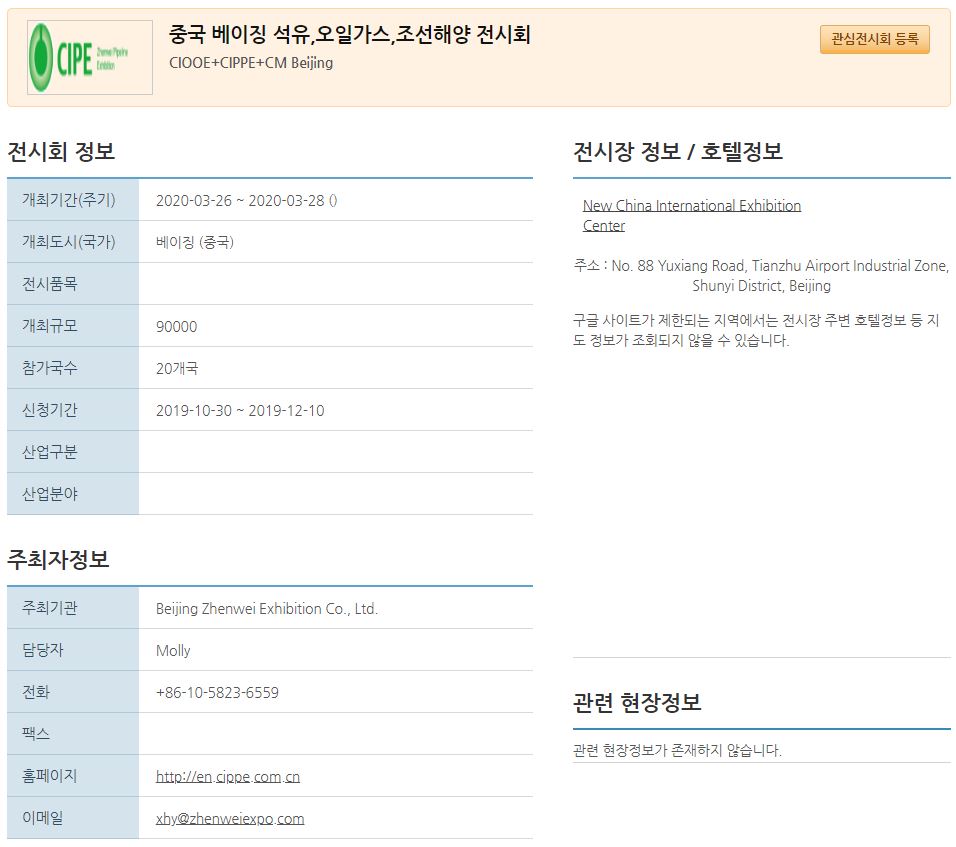Select the exhibition title 중국 베이징 석유,오일가스,조선해양 전시회
The height and width of the screenshot is (847, 956).
[x=349, y=34]
